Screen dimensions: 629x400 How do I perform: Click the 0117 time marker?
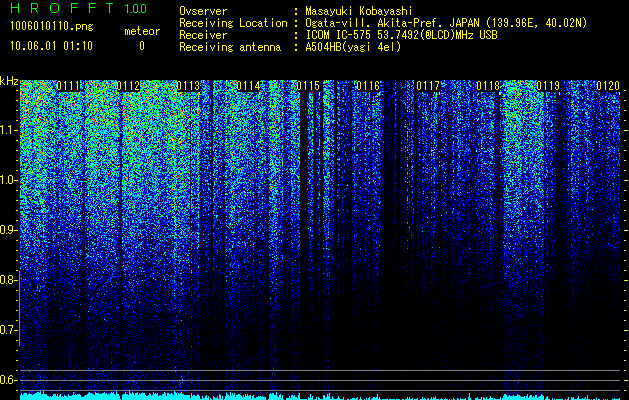pos(428,86)
